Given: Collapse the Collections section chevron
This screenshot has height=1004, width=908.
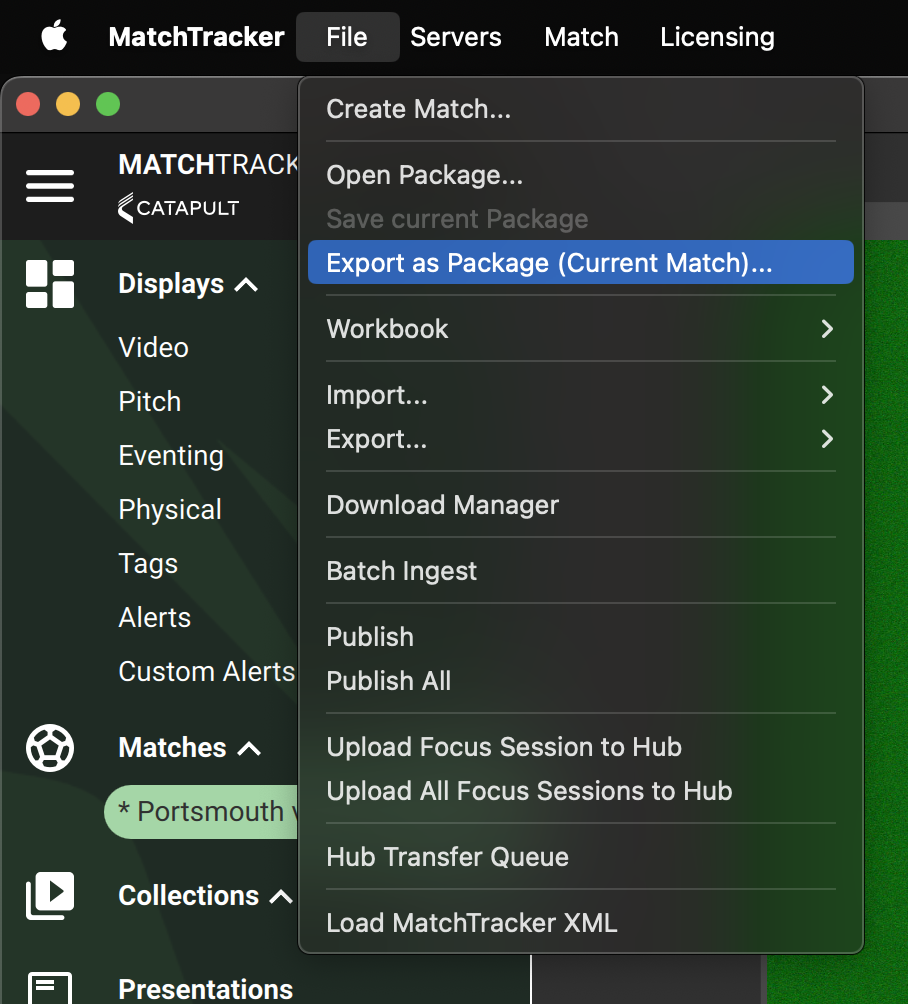Looking at the screenshot, I should (x=281, y=896).
